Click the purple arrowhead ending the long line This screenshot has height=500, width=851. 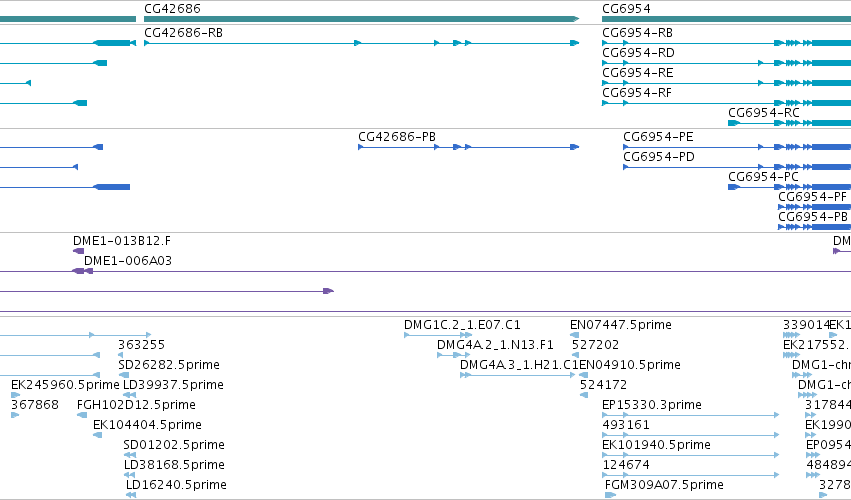[x=328, y=291]
